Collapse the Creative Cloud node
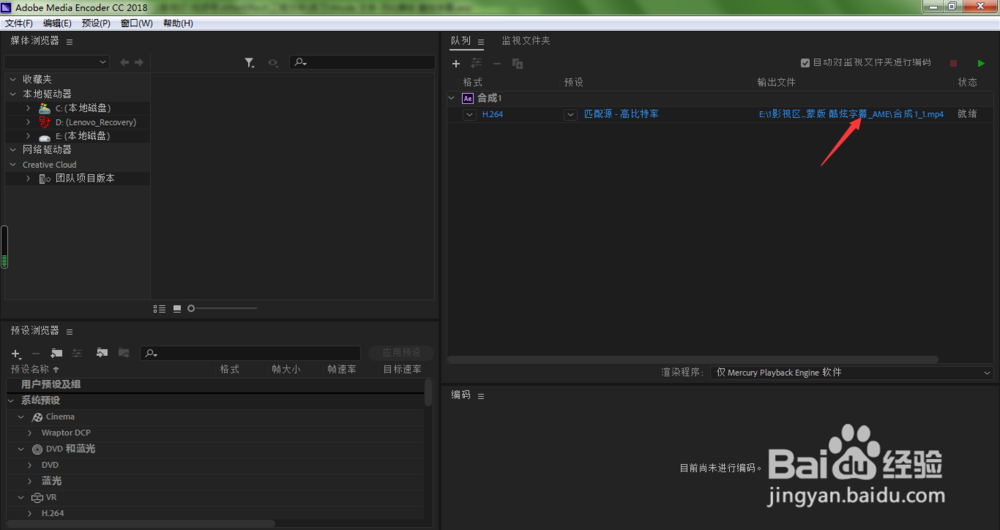 [x=13, y=165]
